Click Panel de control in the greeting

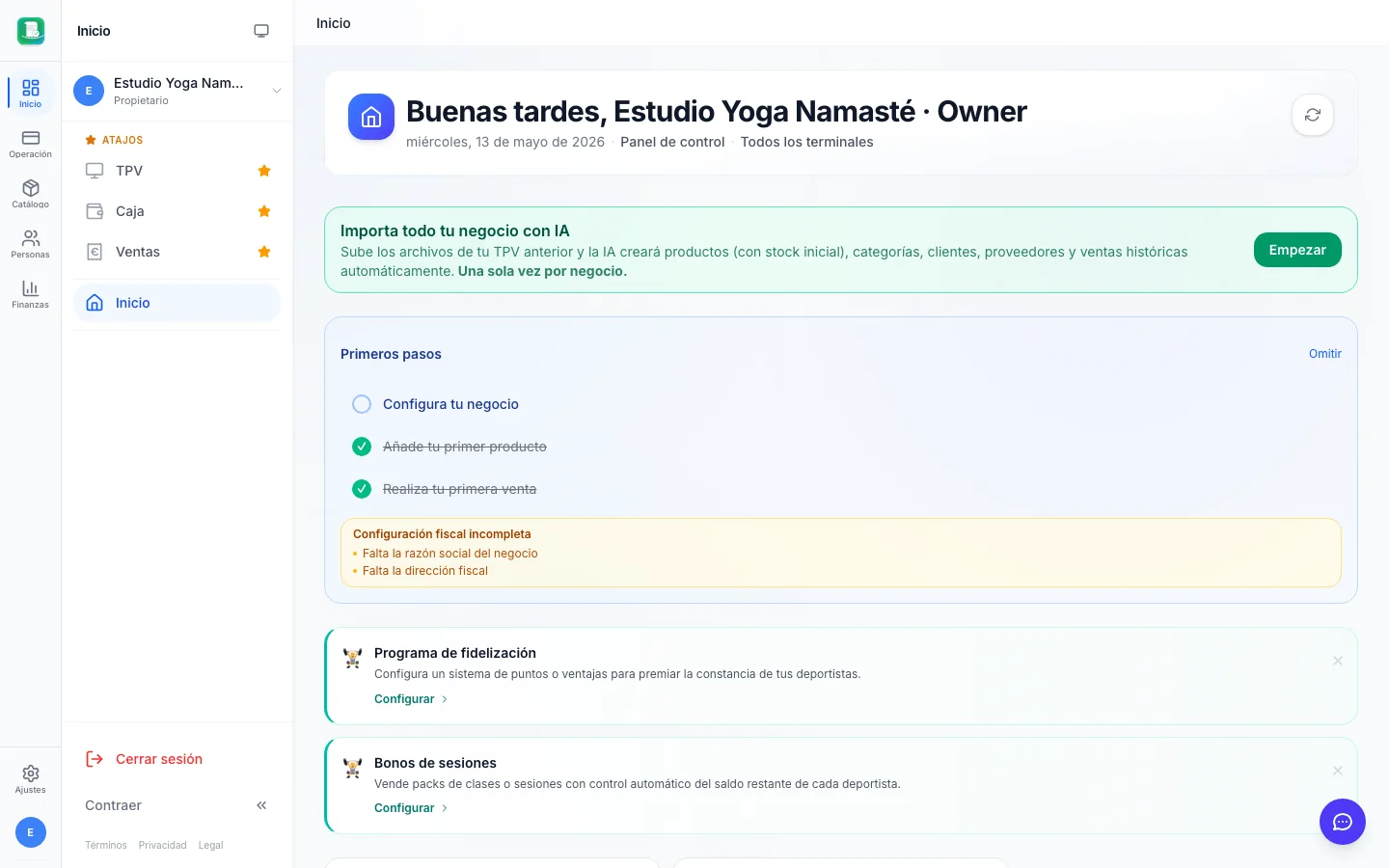pyautogui.click(x=672, y=142)
